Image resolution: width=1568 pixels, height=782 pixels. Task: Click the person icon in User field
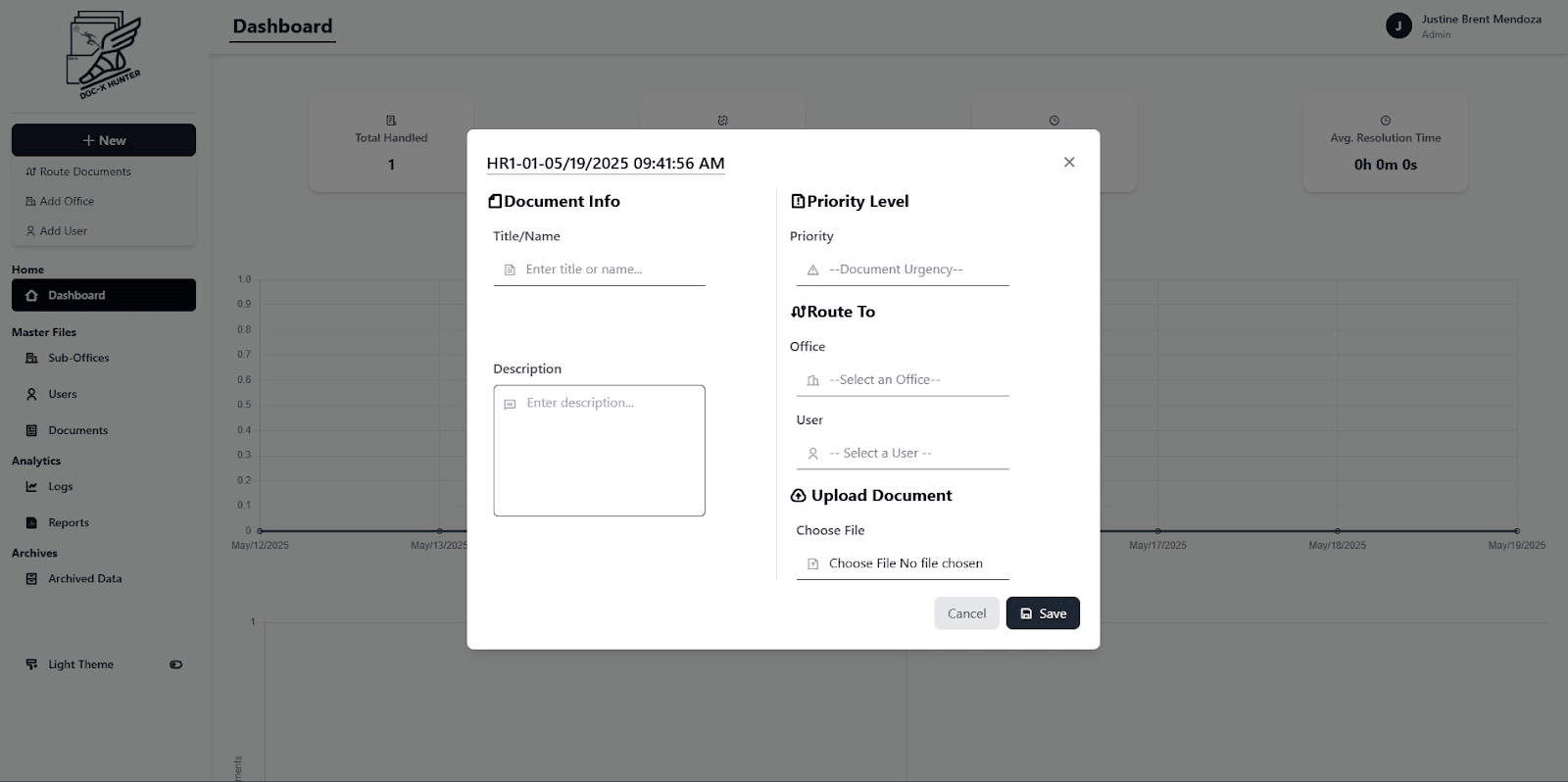click(x=812, y=454)
